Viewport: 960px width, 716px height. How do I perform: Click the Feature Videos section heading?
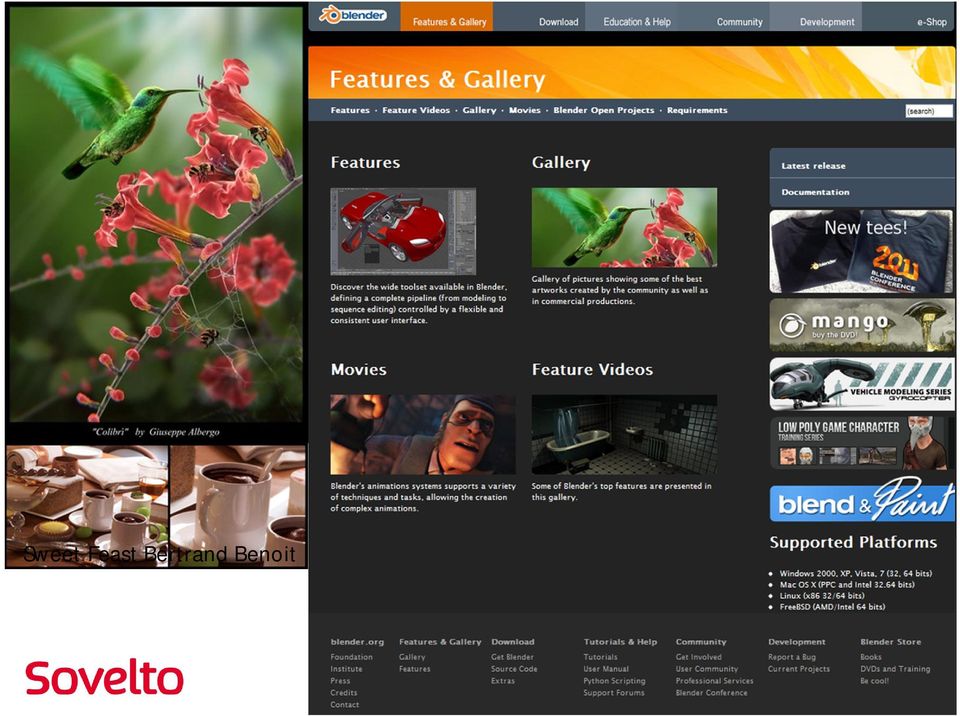(x=592, y=369)
